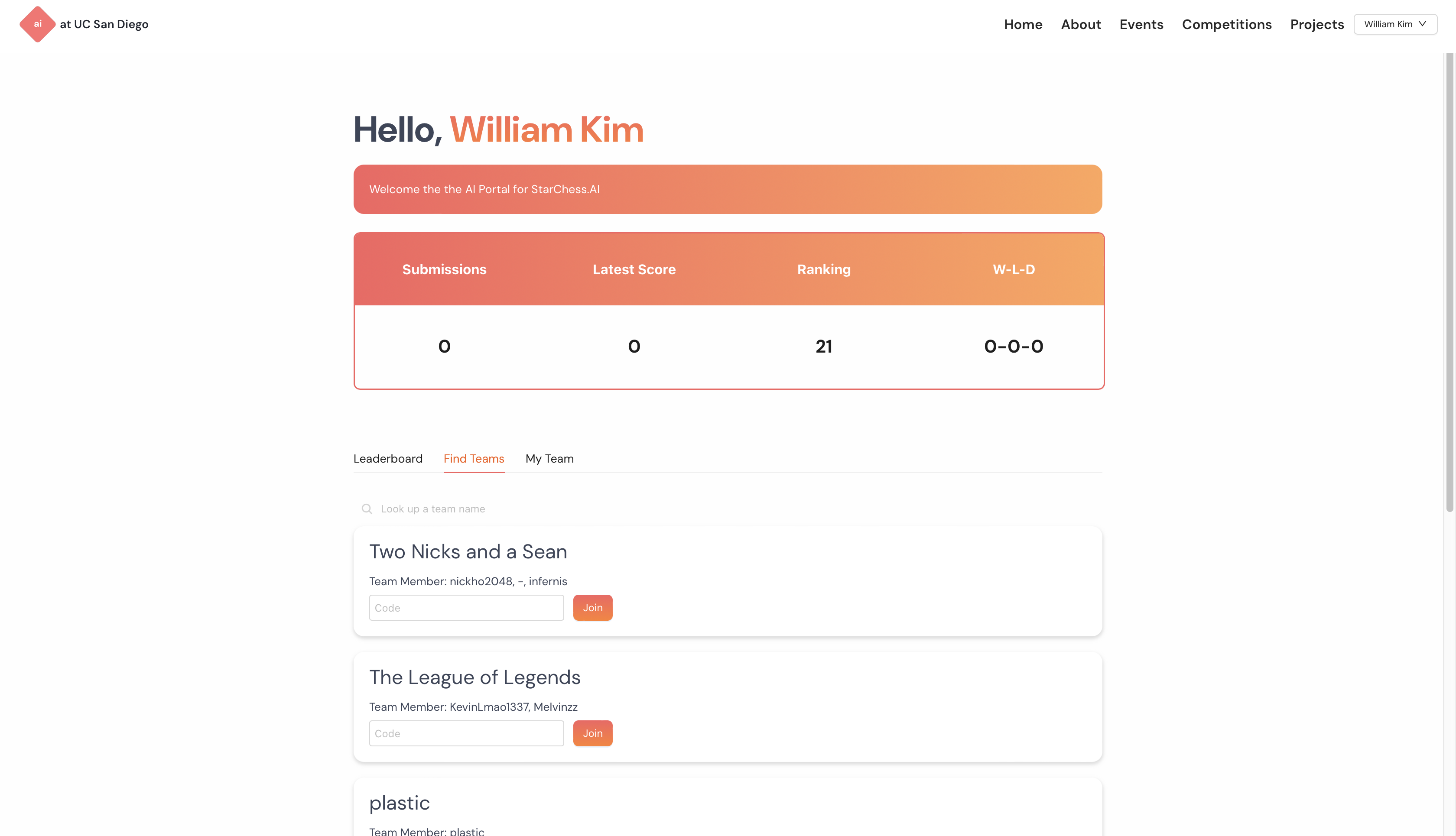The image size is (1456, 836).
Task: Click the page vertical scrollbar
Action: point(1449,287)
